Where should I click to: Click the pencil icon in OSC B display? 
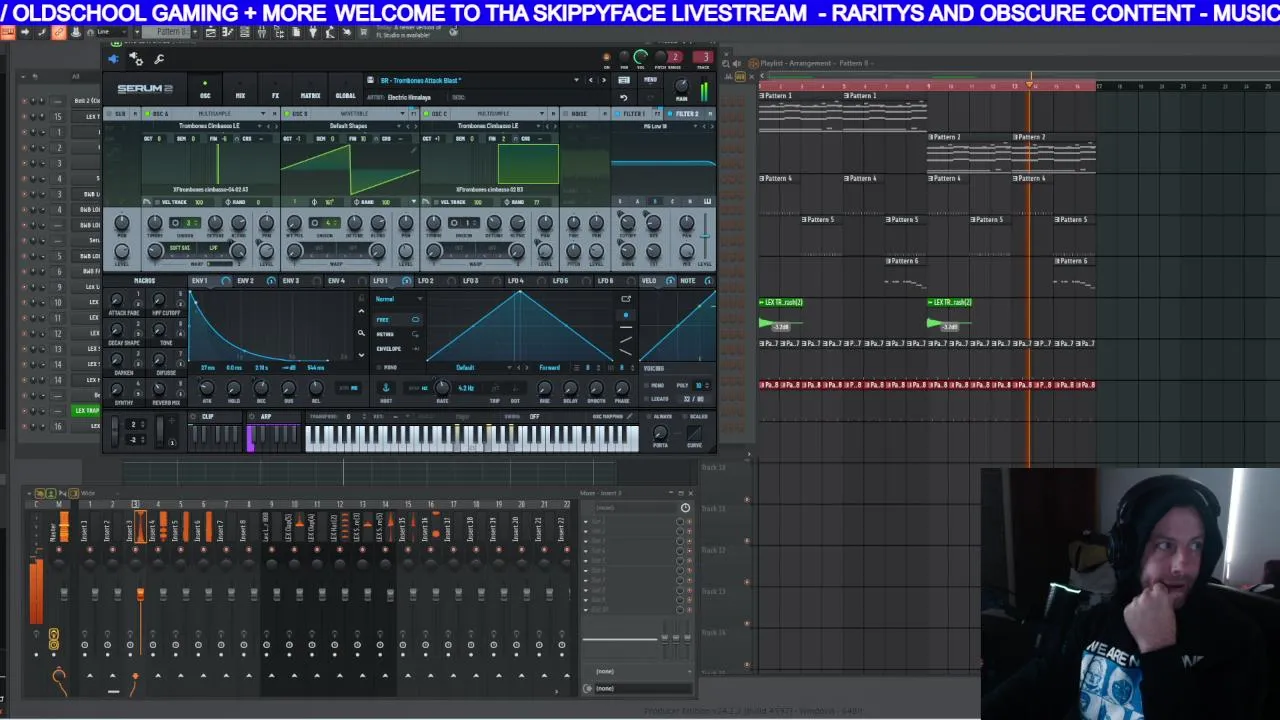414,150
